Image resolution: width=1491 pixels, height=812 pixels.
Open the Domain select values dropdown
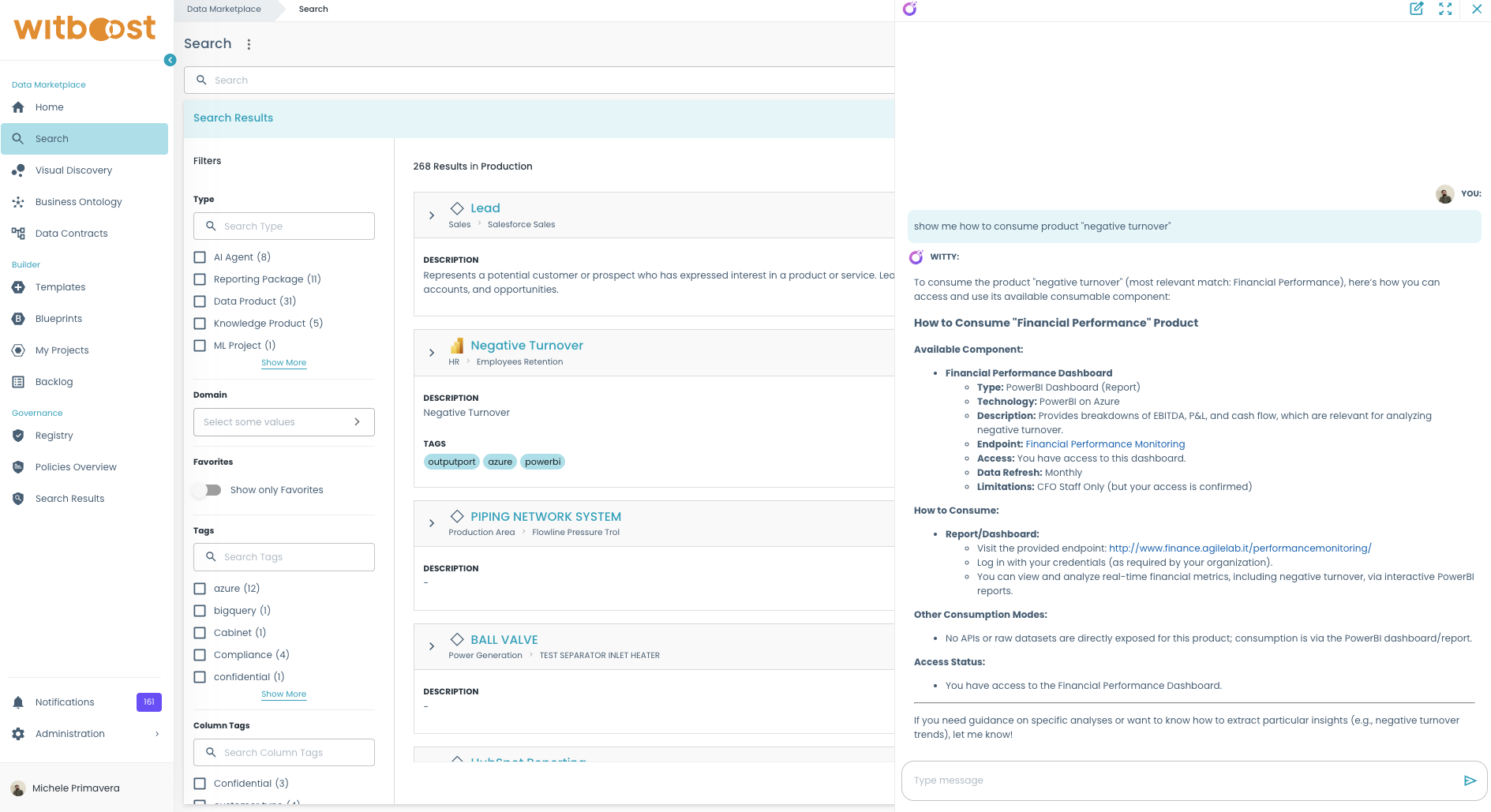coord(283,422)
